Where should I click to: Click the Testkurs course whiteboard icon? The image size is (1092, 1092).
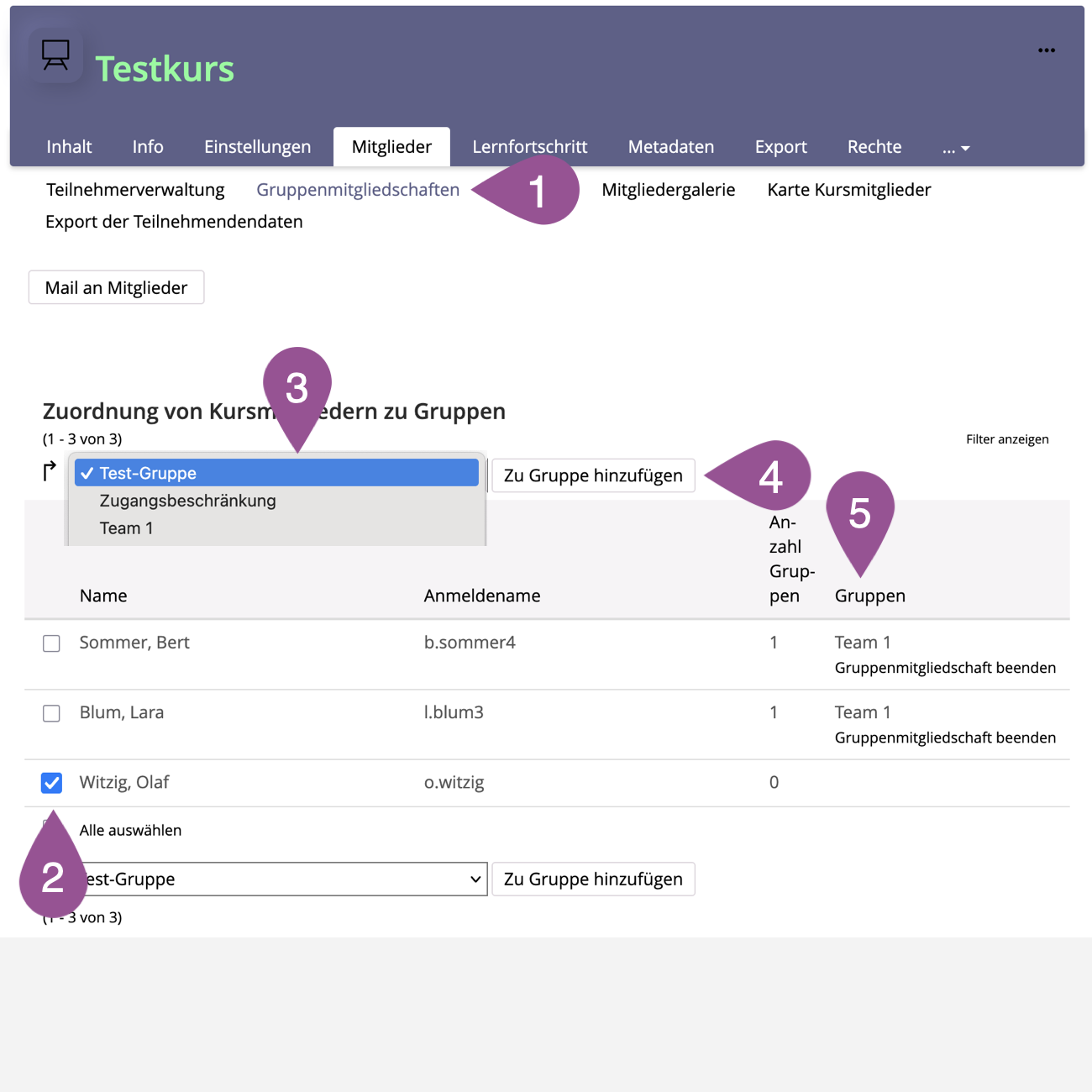55,55
